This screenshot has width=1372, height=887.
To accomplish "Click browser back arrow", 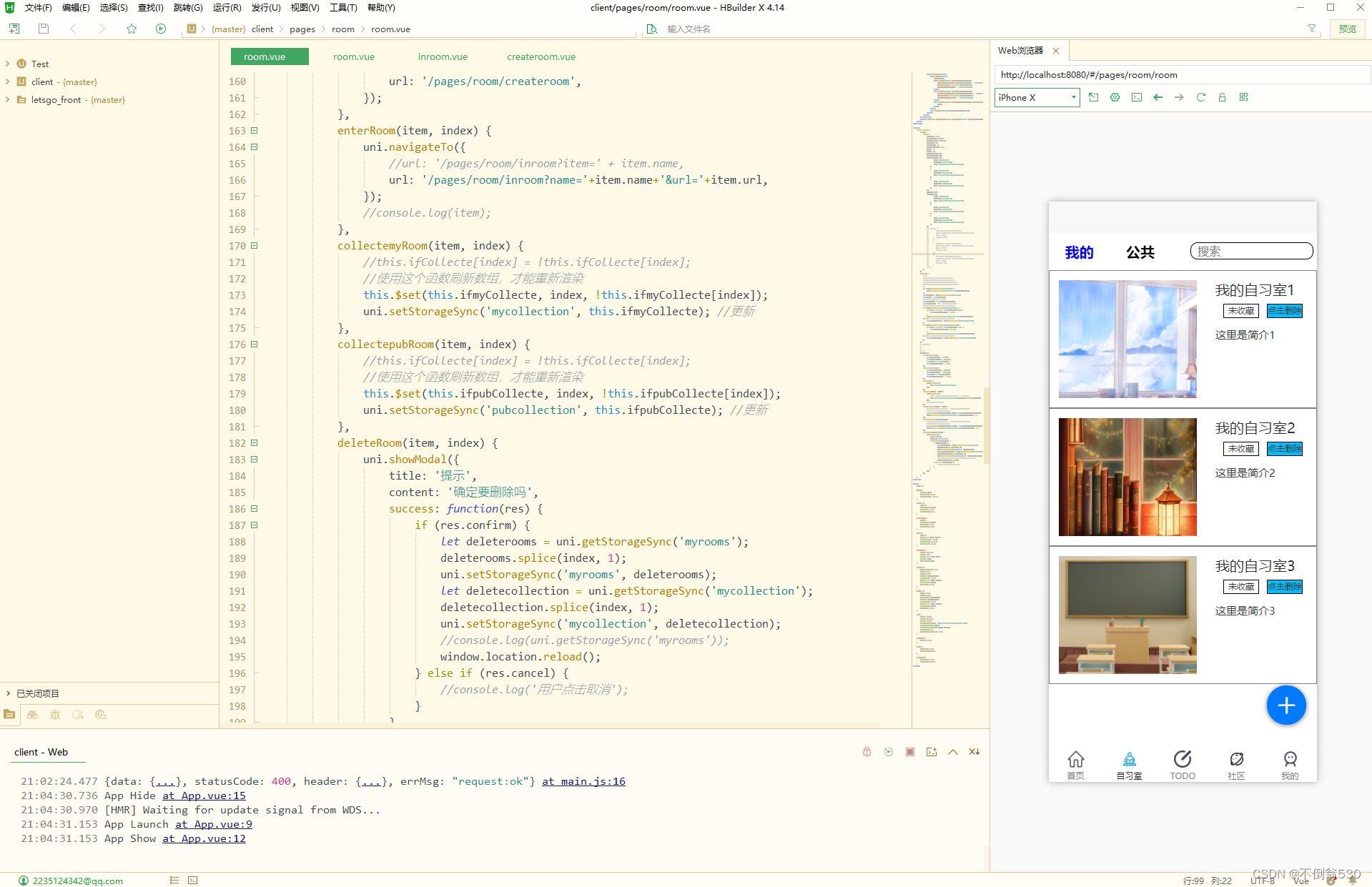I will (x=1158, y=97).
